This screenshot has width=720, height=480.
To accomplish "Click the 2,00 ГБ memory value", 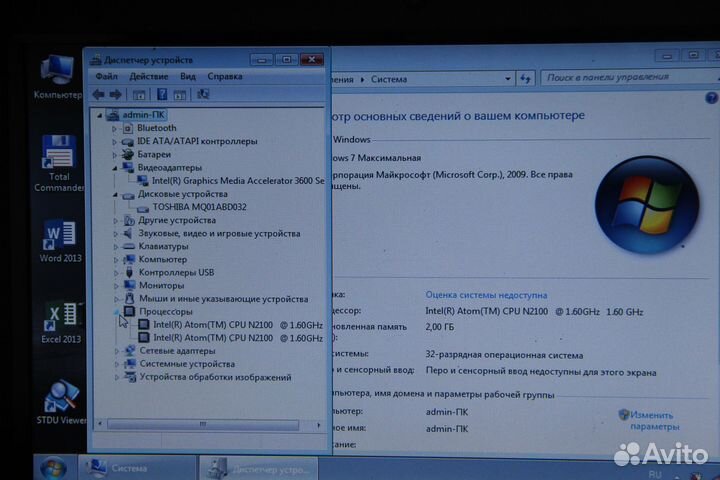I will point(439,327).
